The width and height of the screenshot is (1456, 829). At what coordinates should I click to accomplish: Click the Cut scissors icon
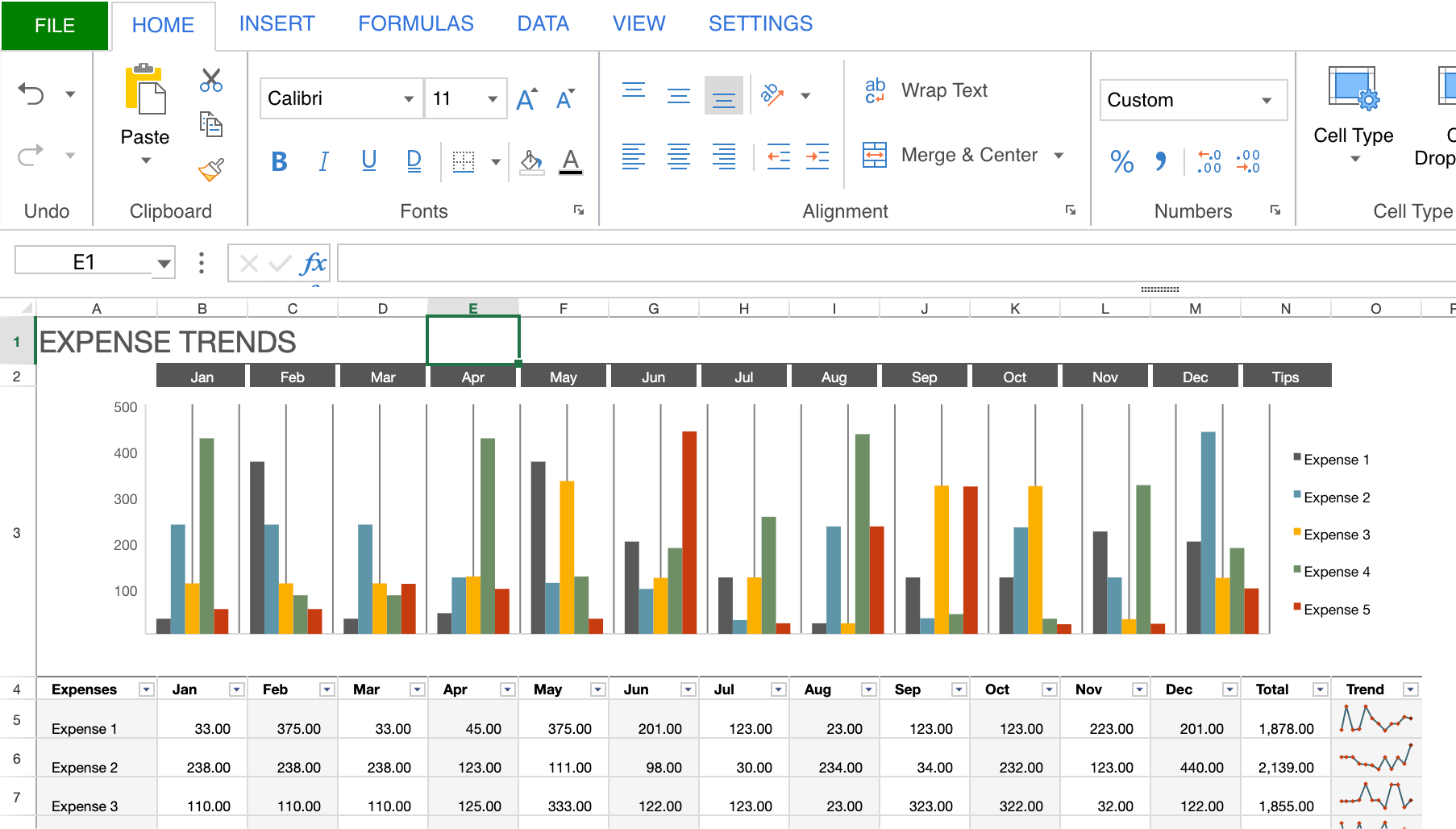[211, 80]
